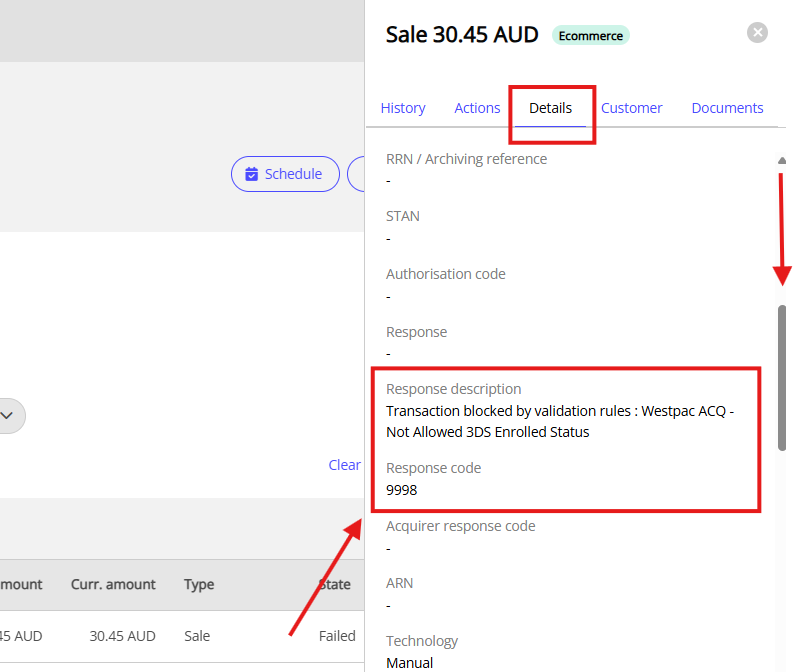The width and height of the screenshot is (793, 672).
Task: Click the calendar icon in Schedule button
Action: click(x=251, y=174)
